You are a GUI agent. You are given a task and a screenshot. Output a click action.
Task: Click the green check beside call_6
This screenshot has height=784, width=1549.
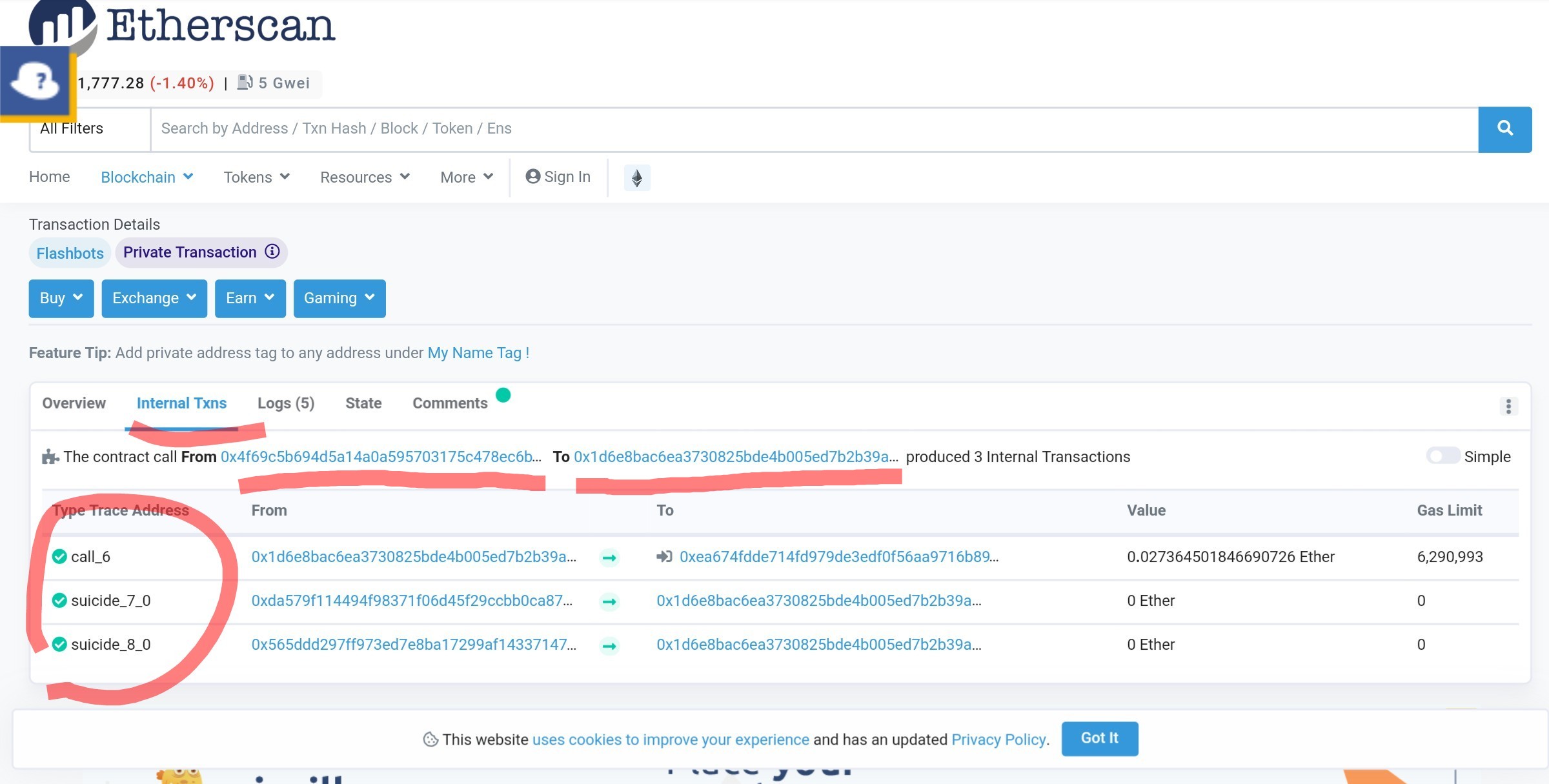click(x=59, y=556)
